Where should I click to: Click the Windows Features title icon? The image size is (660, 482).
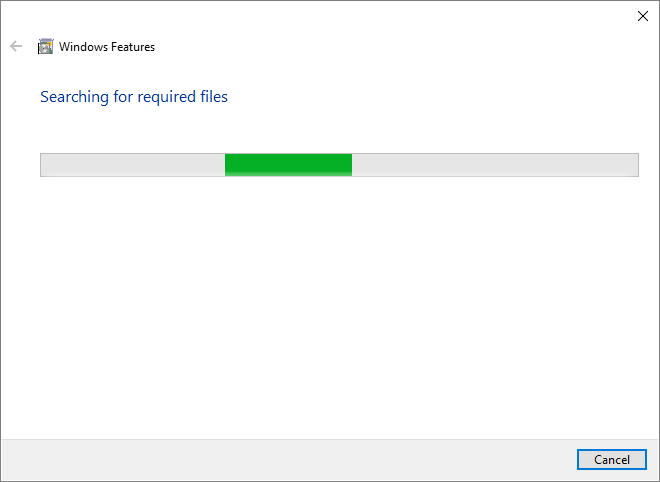click(45, 46)
